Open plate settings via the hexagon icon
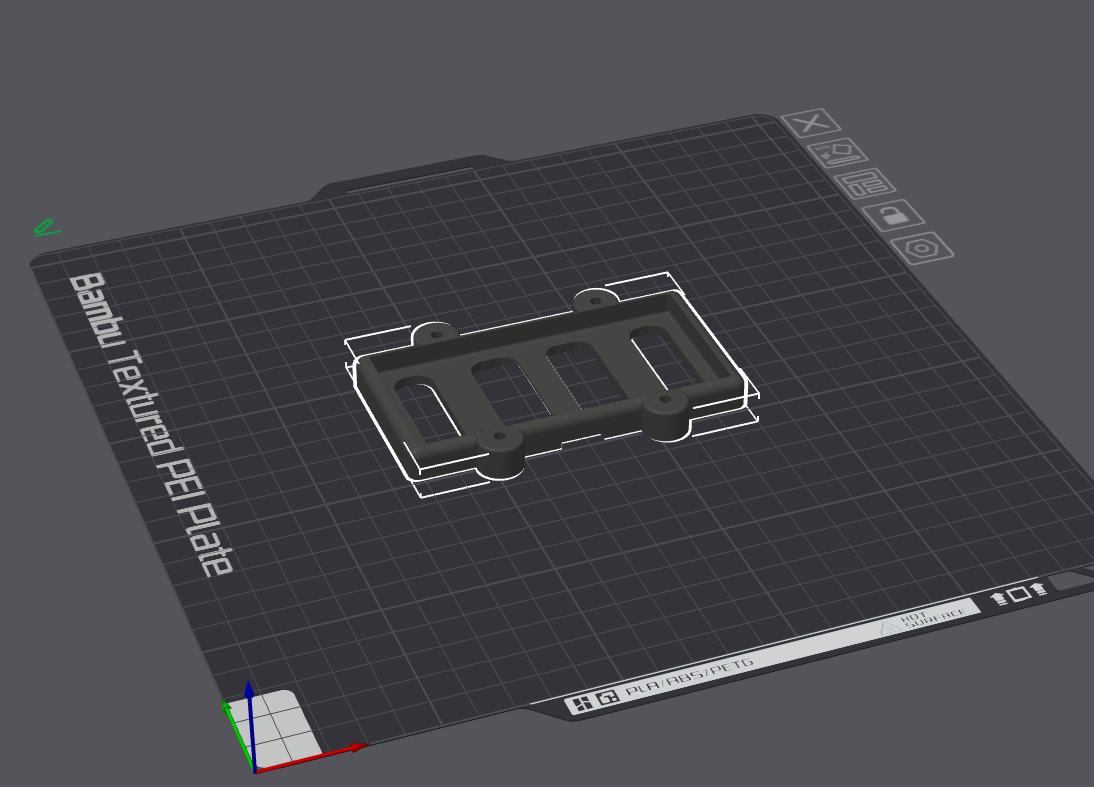1094x787 pixels. tap(922, 248)
